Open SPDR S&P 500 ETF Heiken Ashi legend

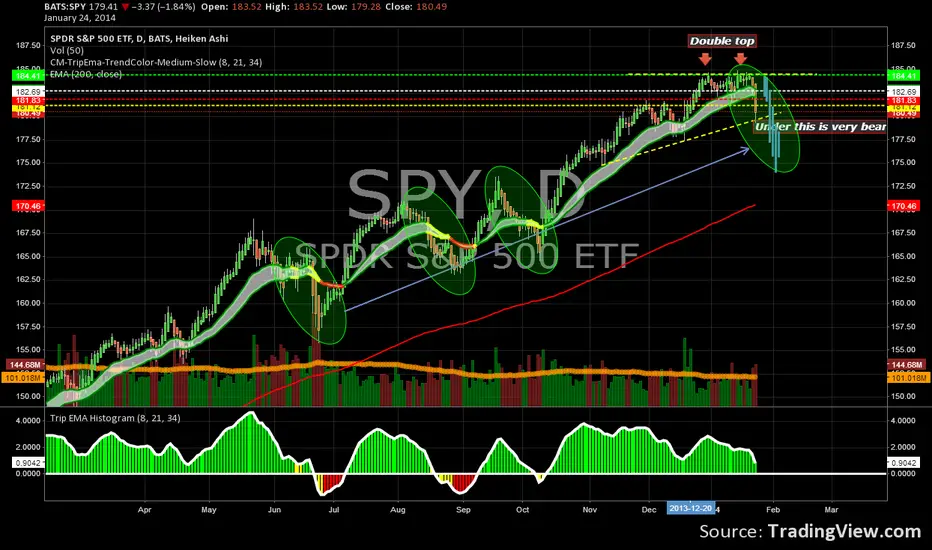pyautogui.click(x=139, y=39)
